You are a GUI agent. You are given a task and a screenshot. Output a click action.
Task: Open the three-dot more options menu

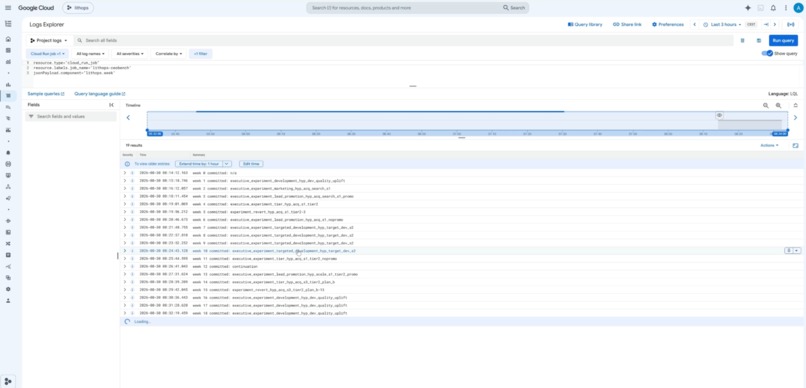786,8
